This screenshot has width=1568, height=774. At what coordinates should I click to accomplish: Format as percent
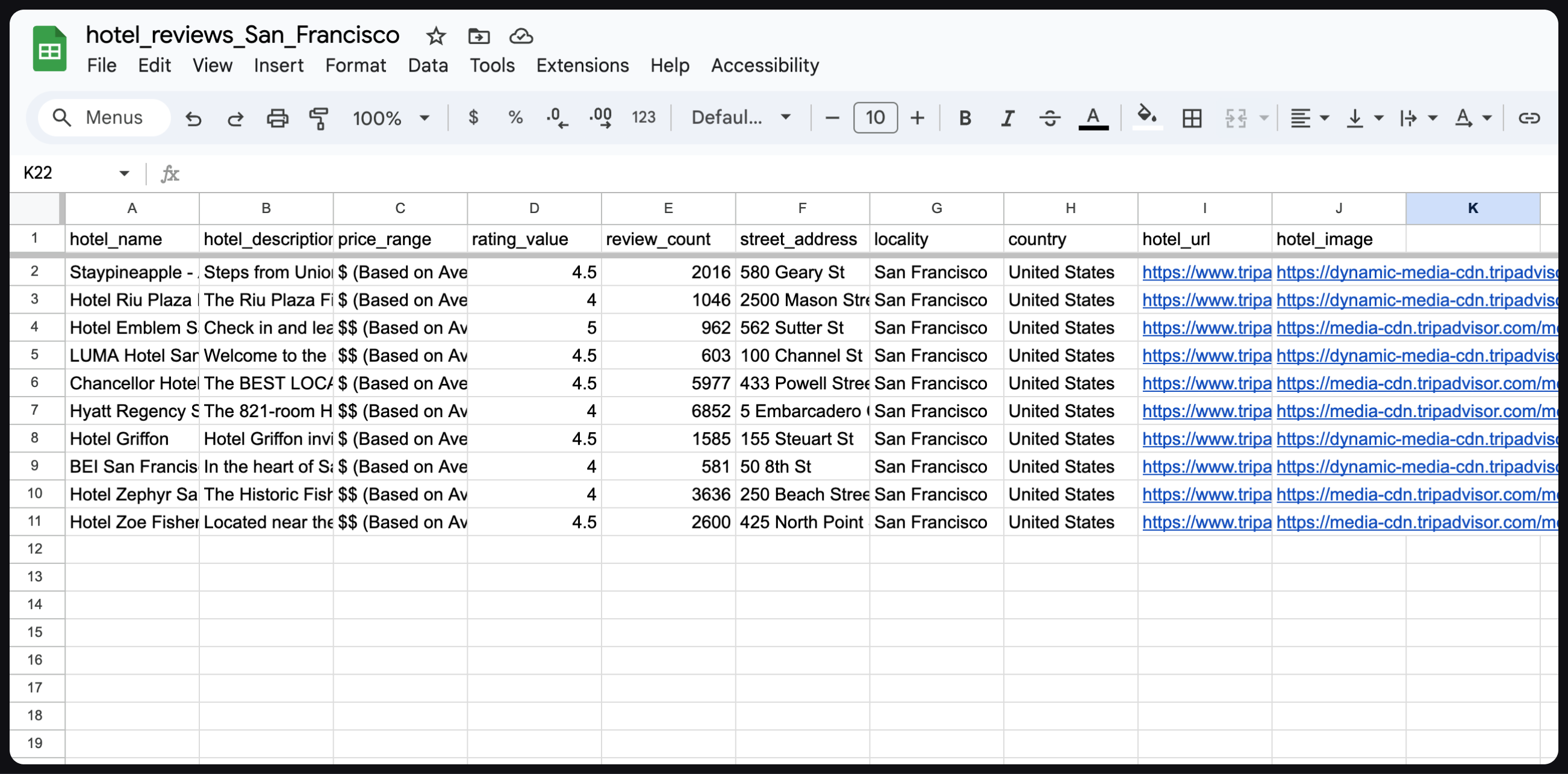coord(515,117)
